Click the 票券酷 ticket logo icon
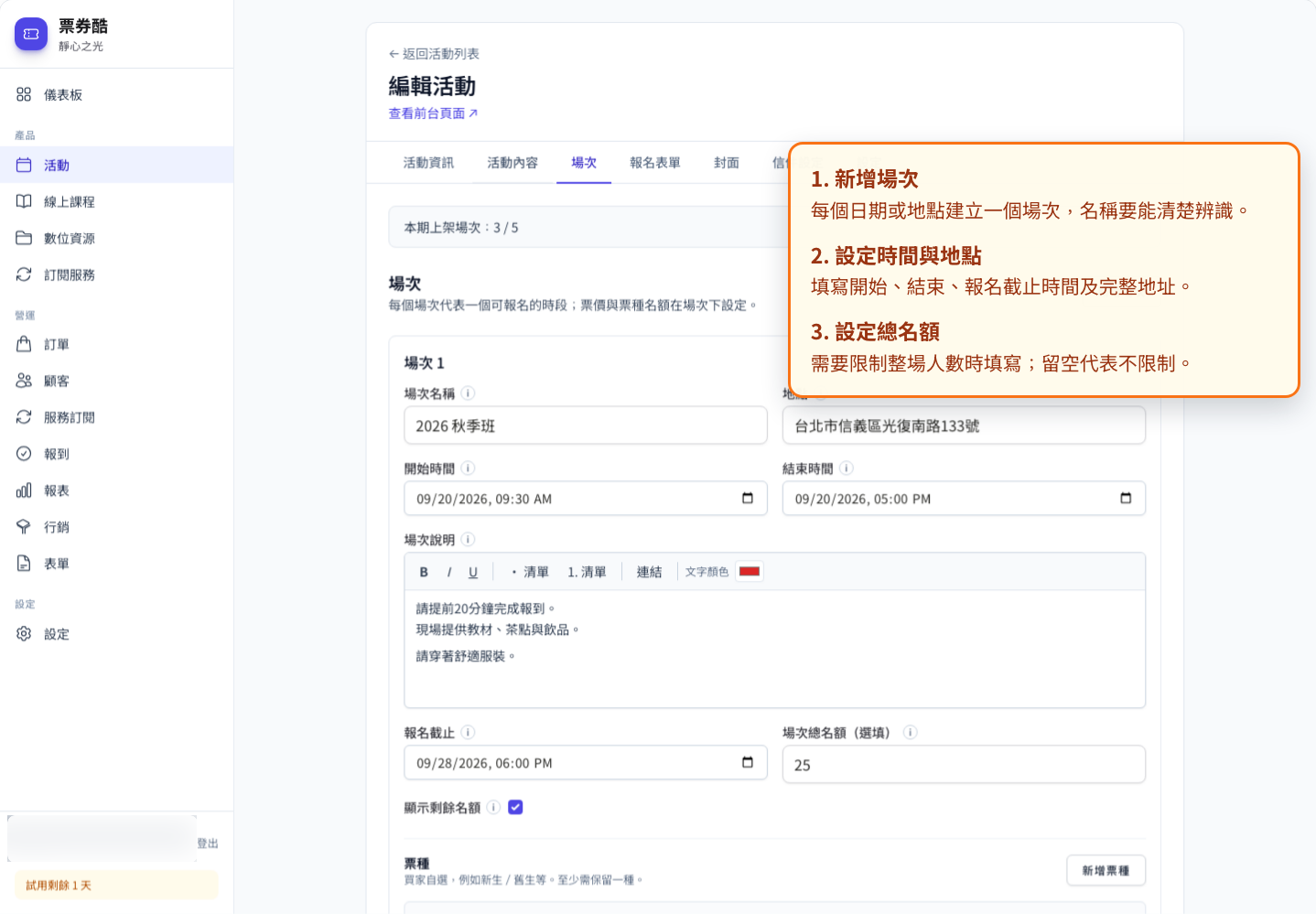Screen dimensions: 1316x914 pyautogui.click(x=31, y=34)
